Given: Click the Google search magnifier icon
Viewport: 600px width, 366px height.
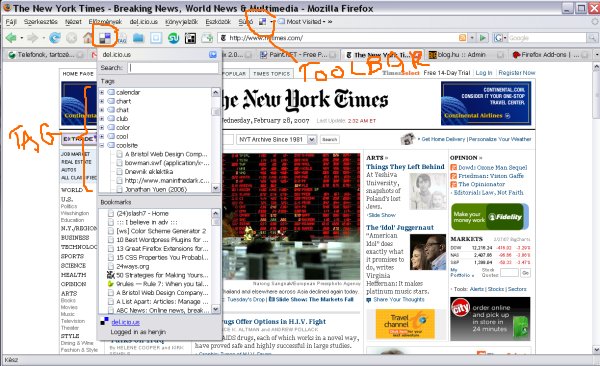Looking at the screenshot, I should [x=592, y=38].
